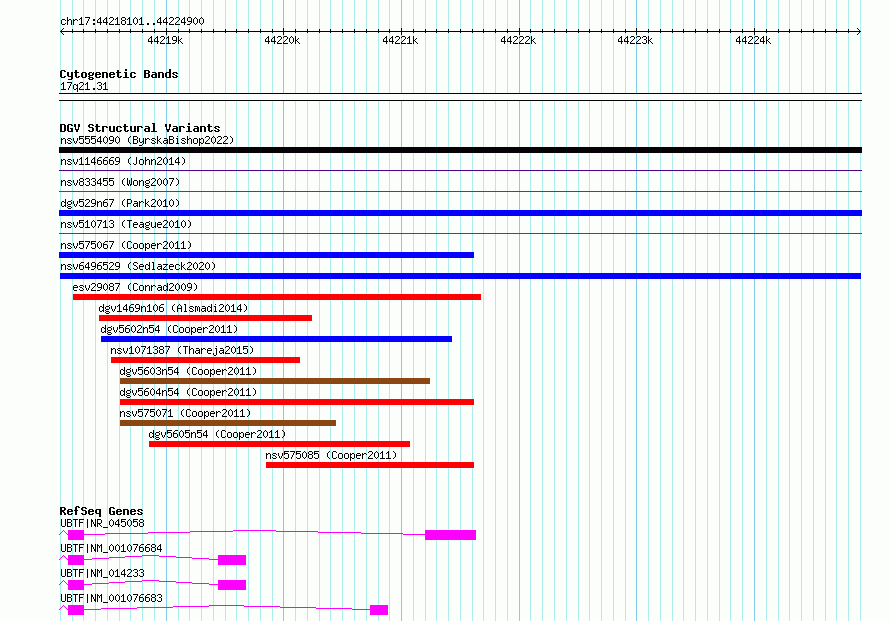Click the 44224k ruler tick label
This screenshot has height=621, width=890.
[753, 40]
